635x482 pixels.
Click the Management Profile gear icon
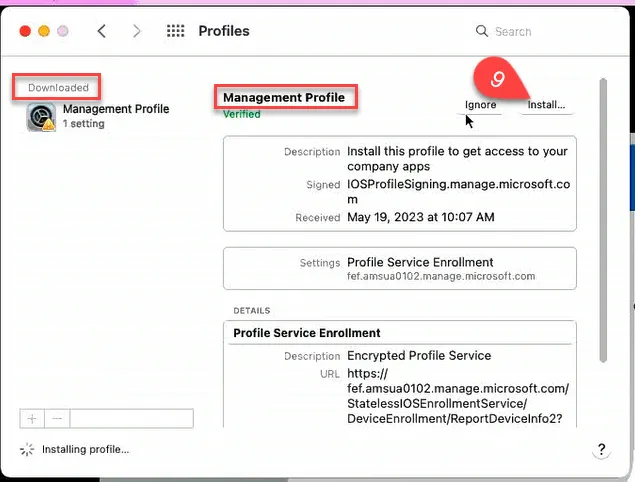41,117
